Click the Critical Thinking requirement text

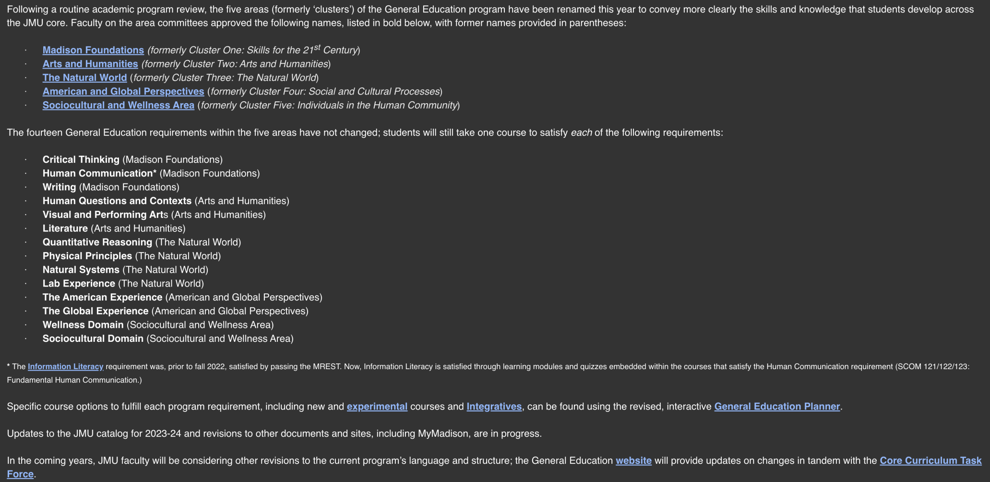[x=81, y=160]
